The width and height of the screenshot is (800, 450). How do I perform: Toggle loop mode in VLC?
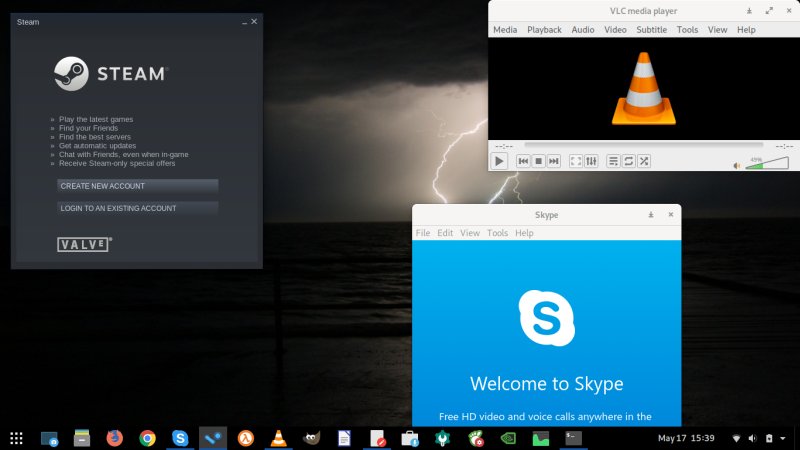pos(629,161)
